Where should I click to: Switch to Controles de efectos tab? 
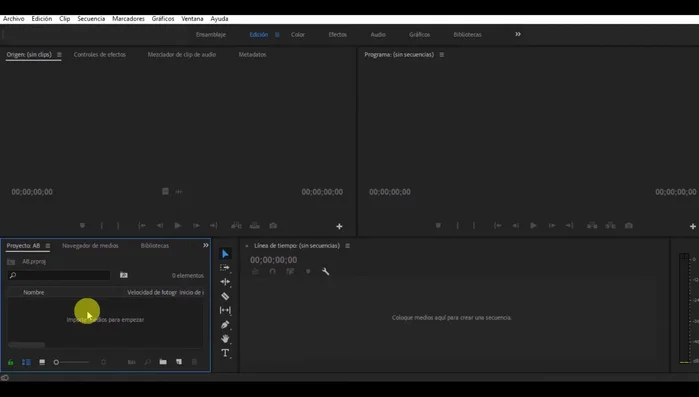click(x=100, y=54)
